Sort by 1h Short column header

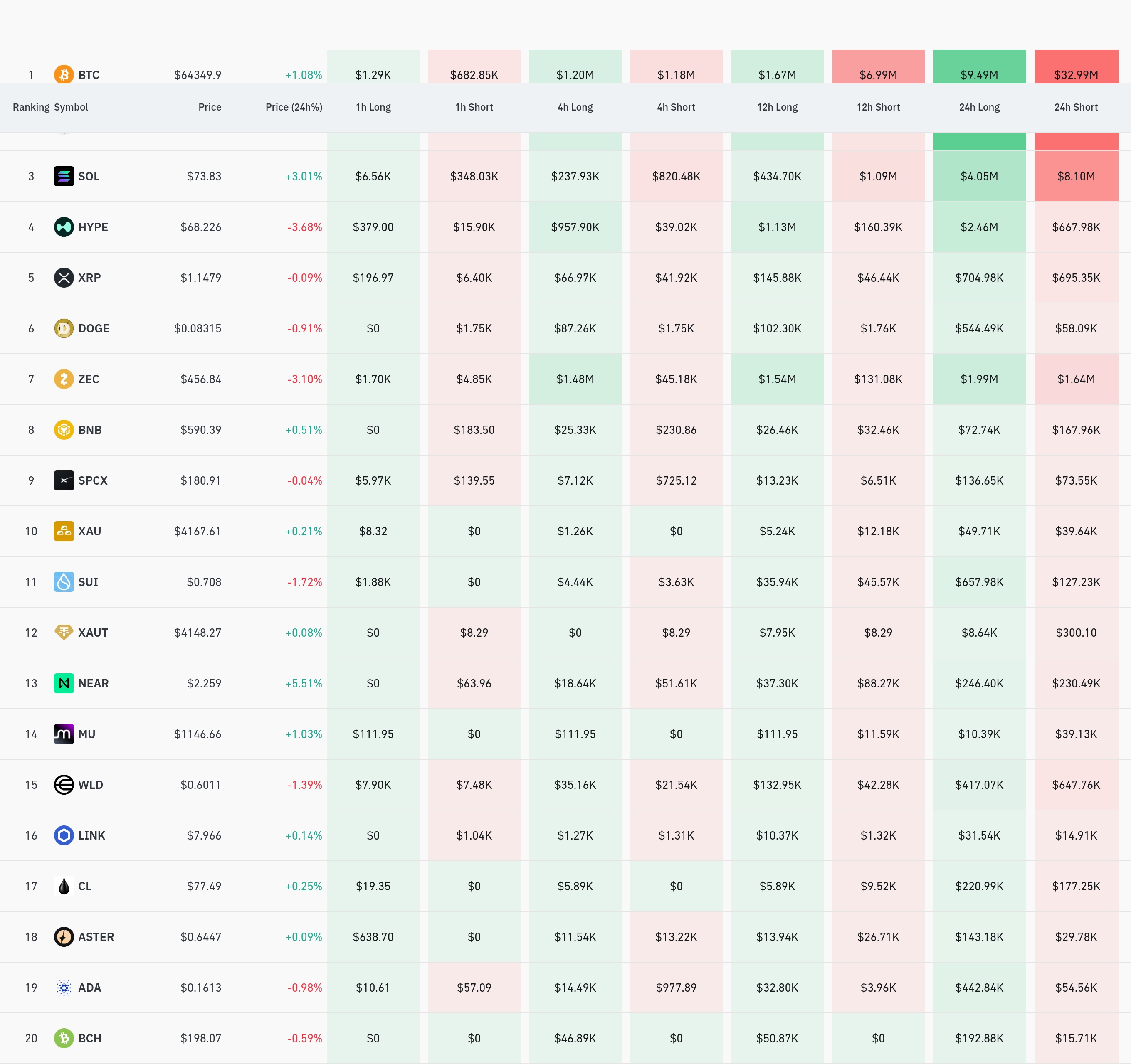point(474,107)
